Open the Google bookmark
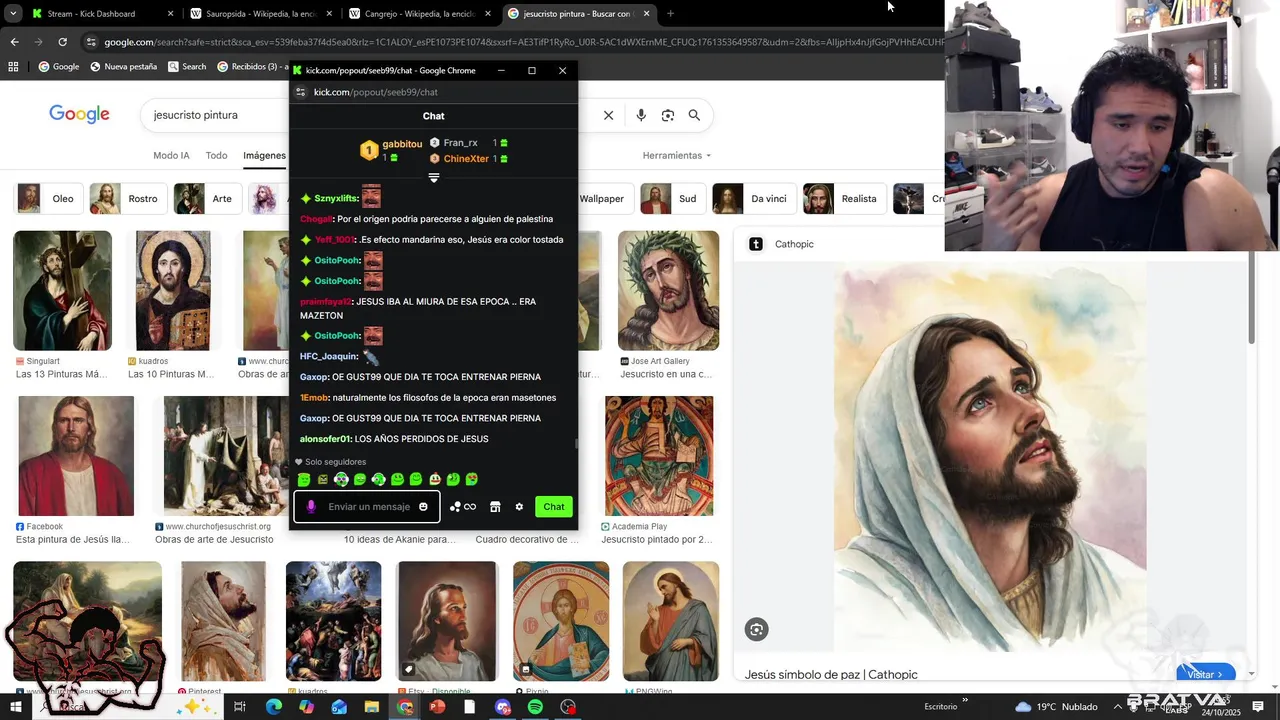This screenshot has width=1280, height=720. [59, 67]
